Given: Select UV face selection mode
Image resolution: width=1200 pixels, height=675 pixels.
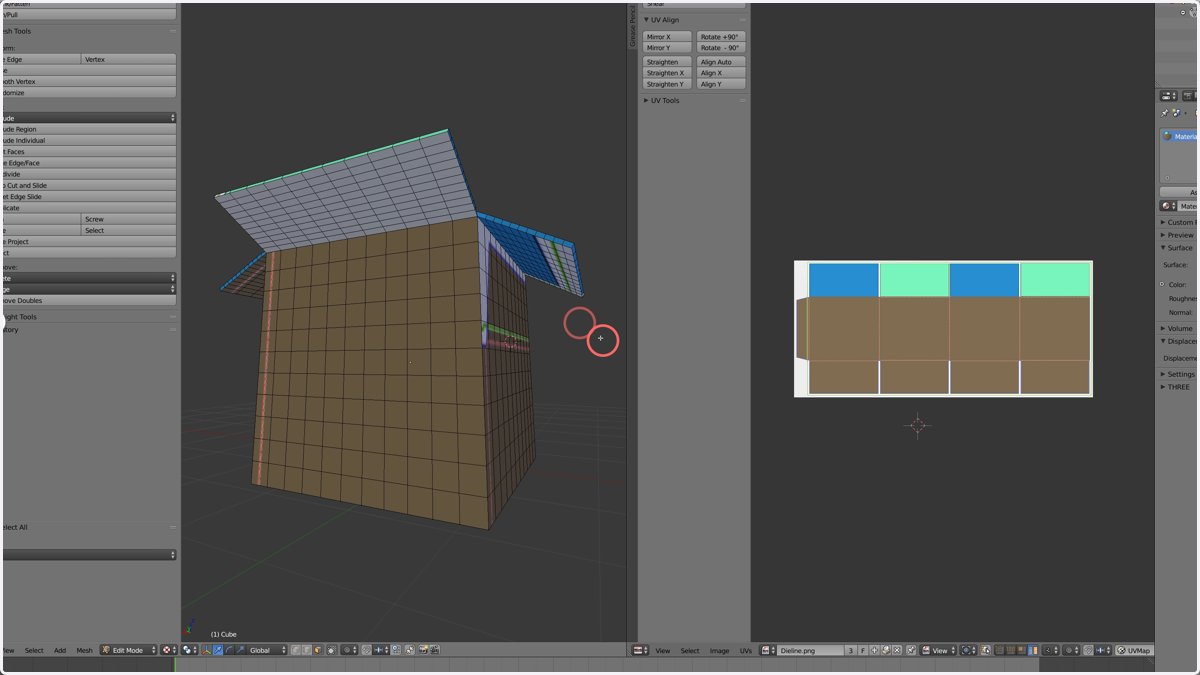Looking at the screenshot, I should pyautogui.click(x=1021, y=650).
